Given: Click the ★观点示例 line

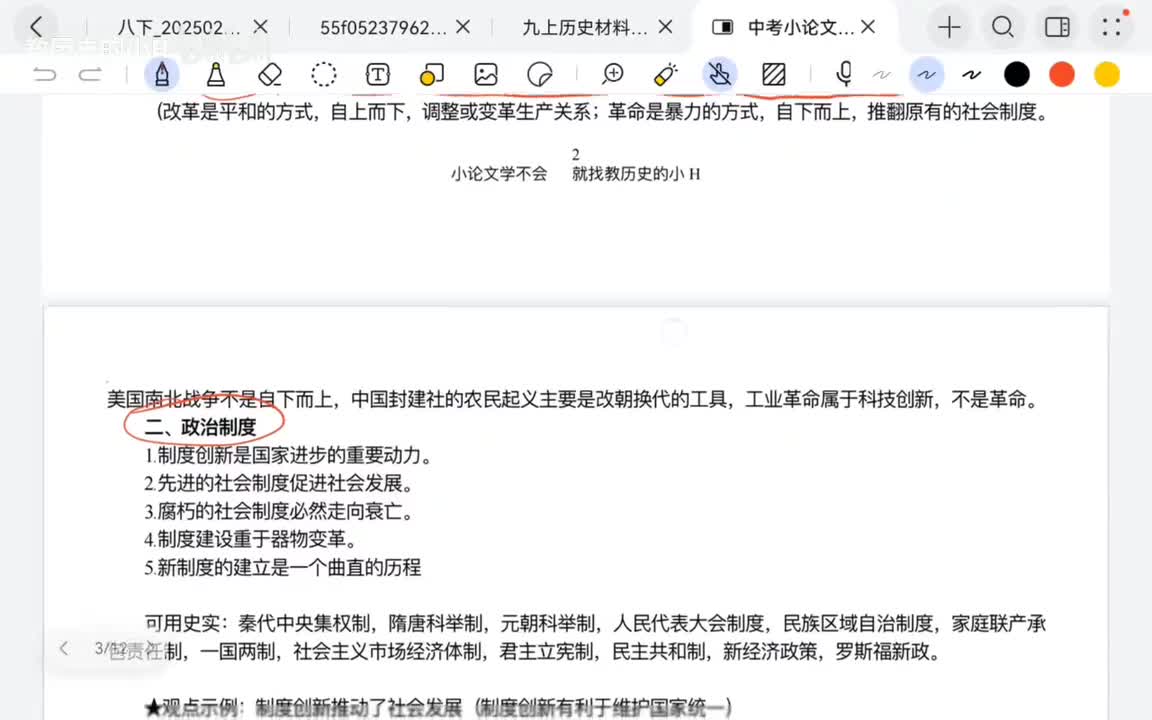Looking at the screenshot, I should pos(439,708).
